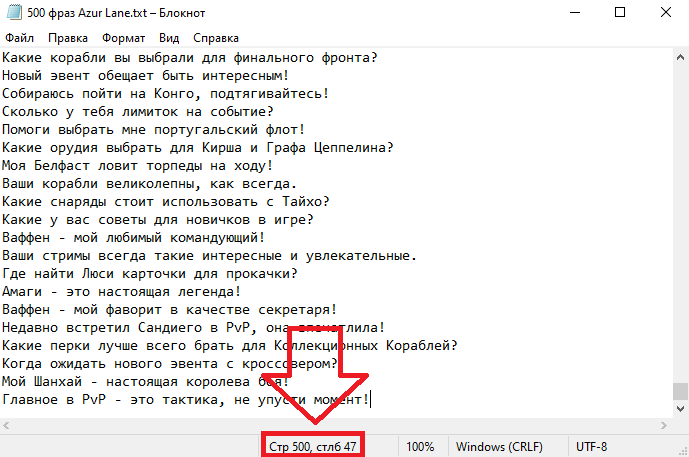The width and height of the screenshot is (689, 457).
Task: Click the resize grip at window corner
Action: tap(682, 450)
